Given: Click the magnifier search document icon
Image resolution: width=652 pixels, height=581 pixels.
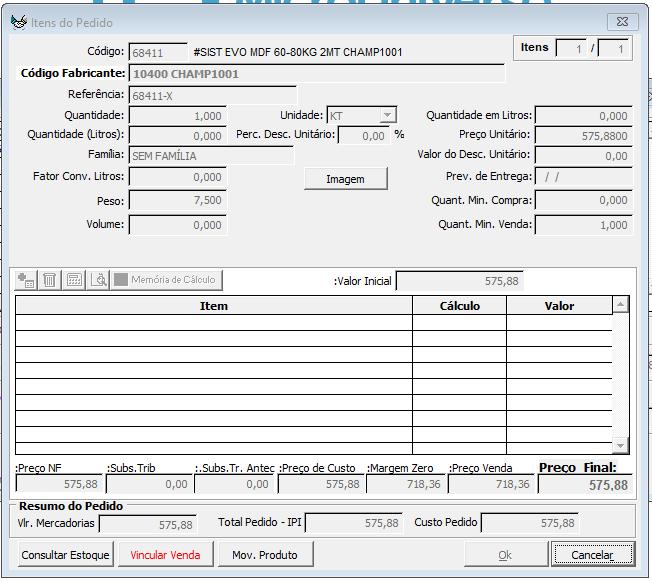Looking at the screenshot, I should click(98, 280).
